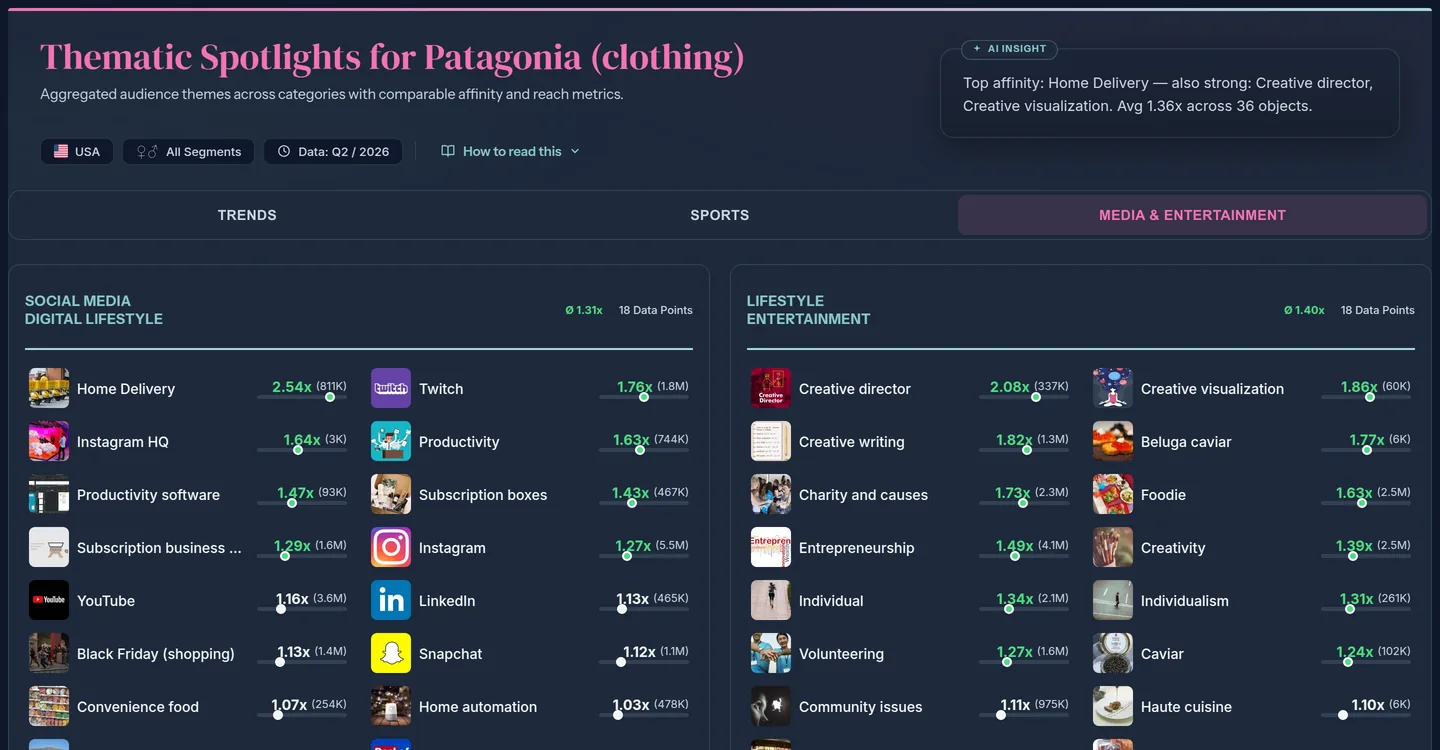This screenshot has width=1440, height=750.
Task: Click the AI Insight badge
Action: (x=1009, y=48)
